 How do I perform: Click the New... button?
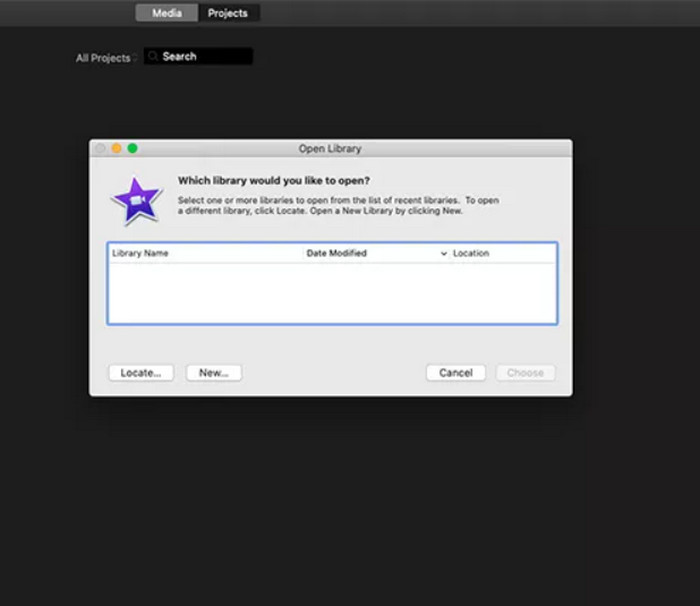tap(214, 373)
